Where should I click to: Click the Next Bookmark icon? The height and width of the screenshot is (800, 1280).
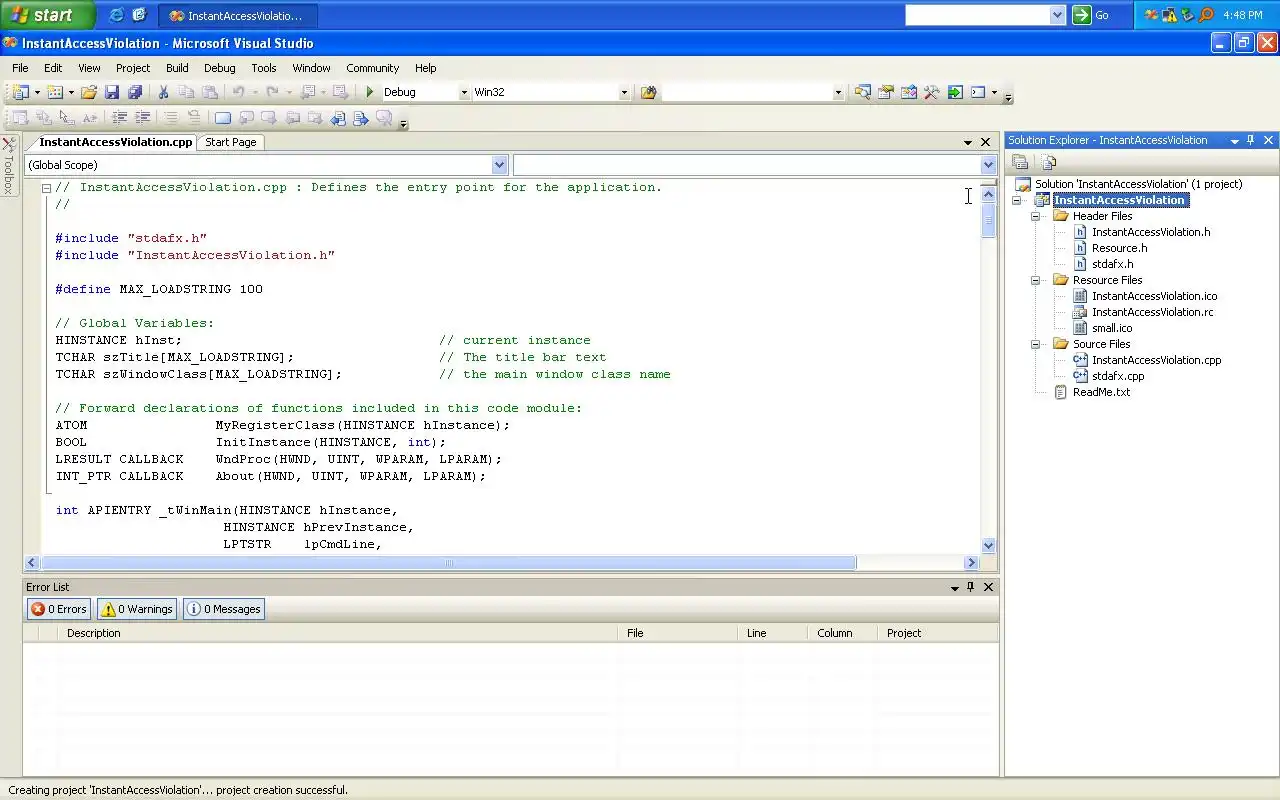click(x=269, y=118)
